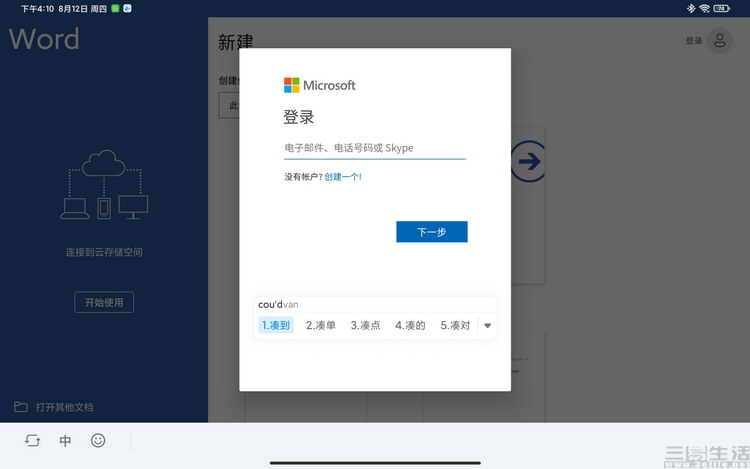750x469 pixels.
Task: Click the circled right arrow icon
Action: pyautogui.click(x=528, y=161)
